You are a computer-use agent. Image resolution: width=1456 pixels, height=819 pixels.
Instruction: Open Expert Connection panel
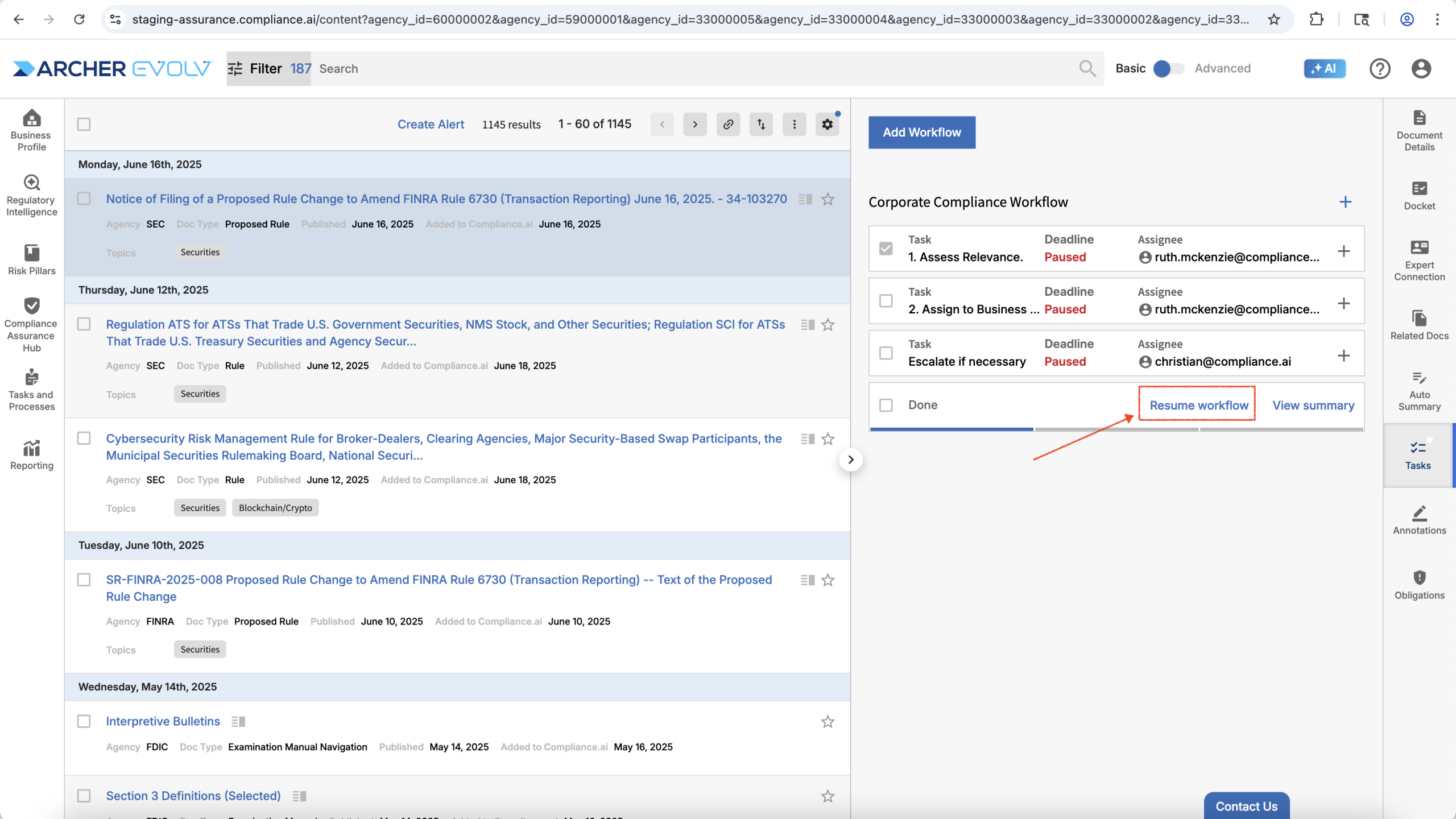(1419, 260)
